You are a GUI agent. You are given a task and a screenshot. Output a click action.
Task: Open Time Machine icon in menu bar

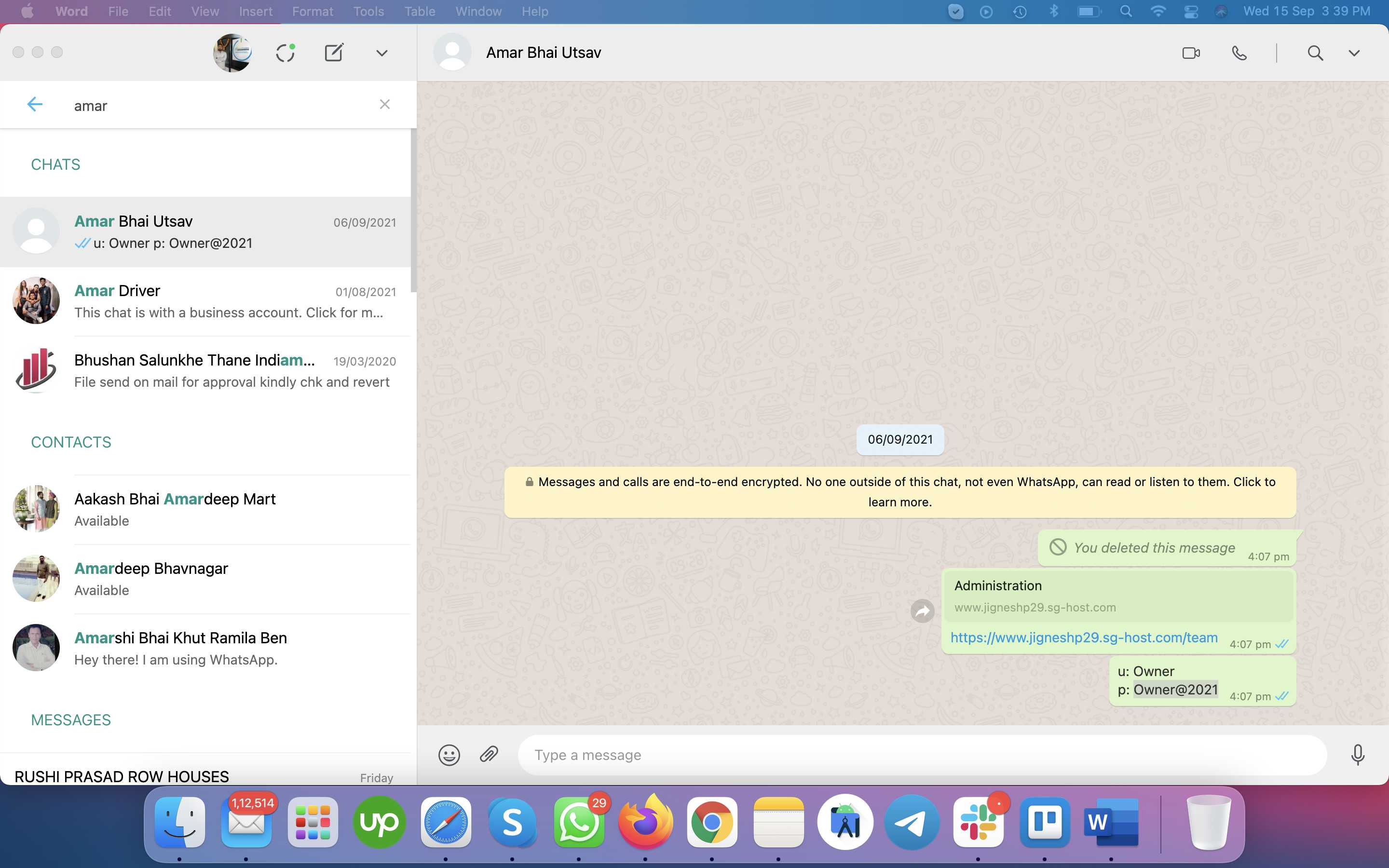tap(1020, 12)
